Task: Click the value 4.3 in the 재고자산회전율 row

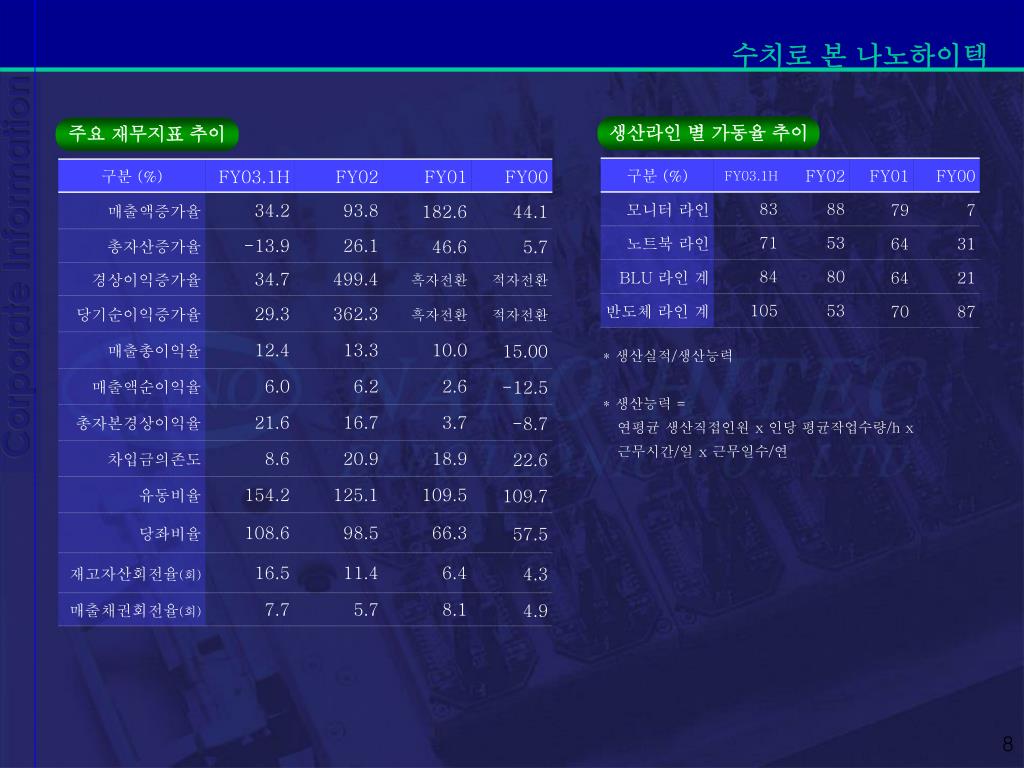Action: click(x=536, y=574)
